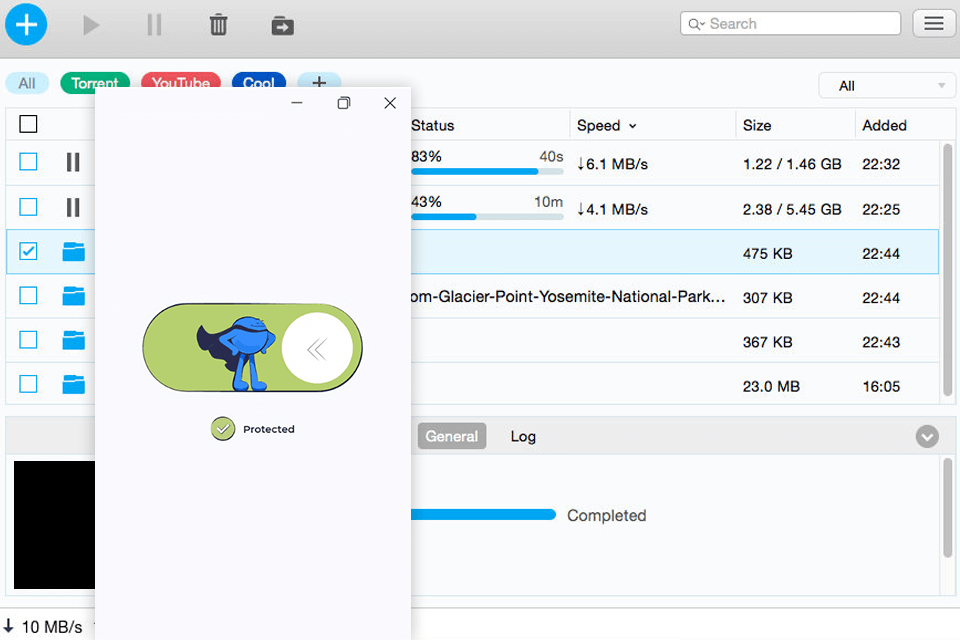The height and width of the screenshot is (640, 960).
Task: Add a new tag with plus pill
Action: tap(319, 82)
